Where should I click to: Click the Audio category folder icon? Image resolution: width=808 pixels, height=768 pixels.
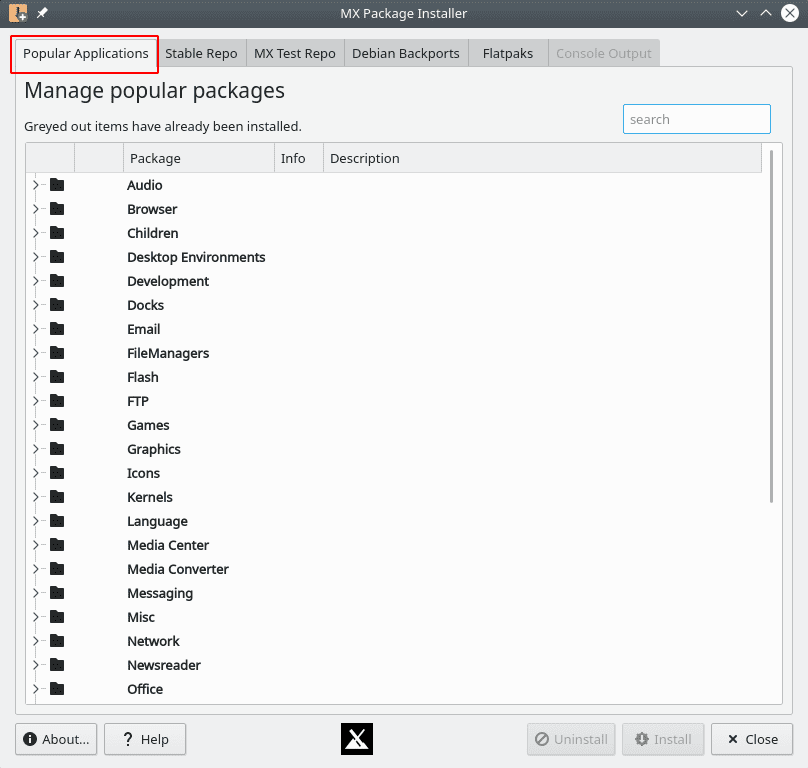(x=55, y=185)
